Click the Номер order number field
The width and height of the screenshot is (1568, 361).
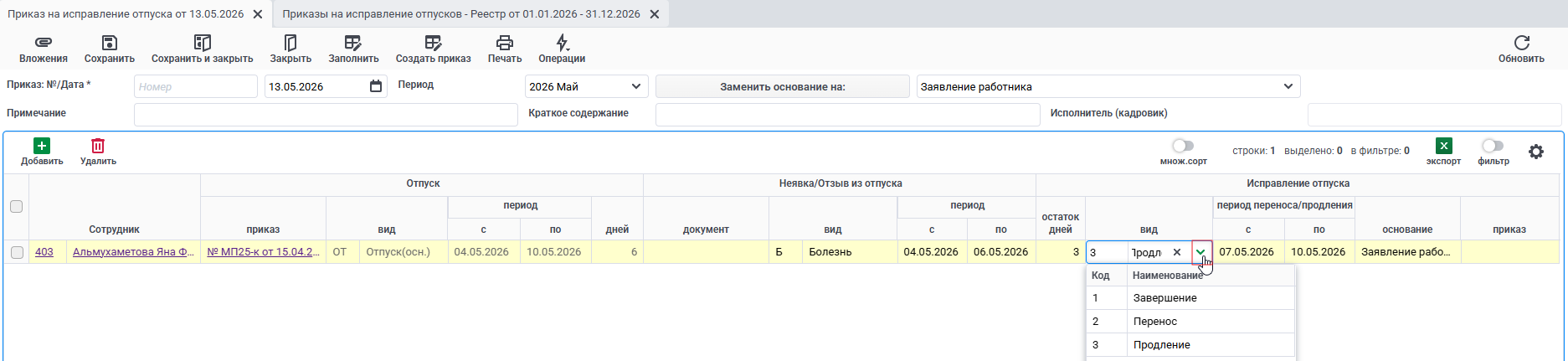coord(196,86)
